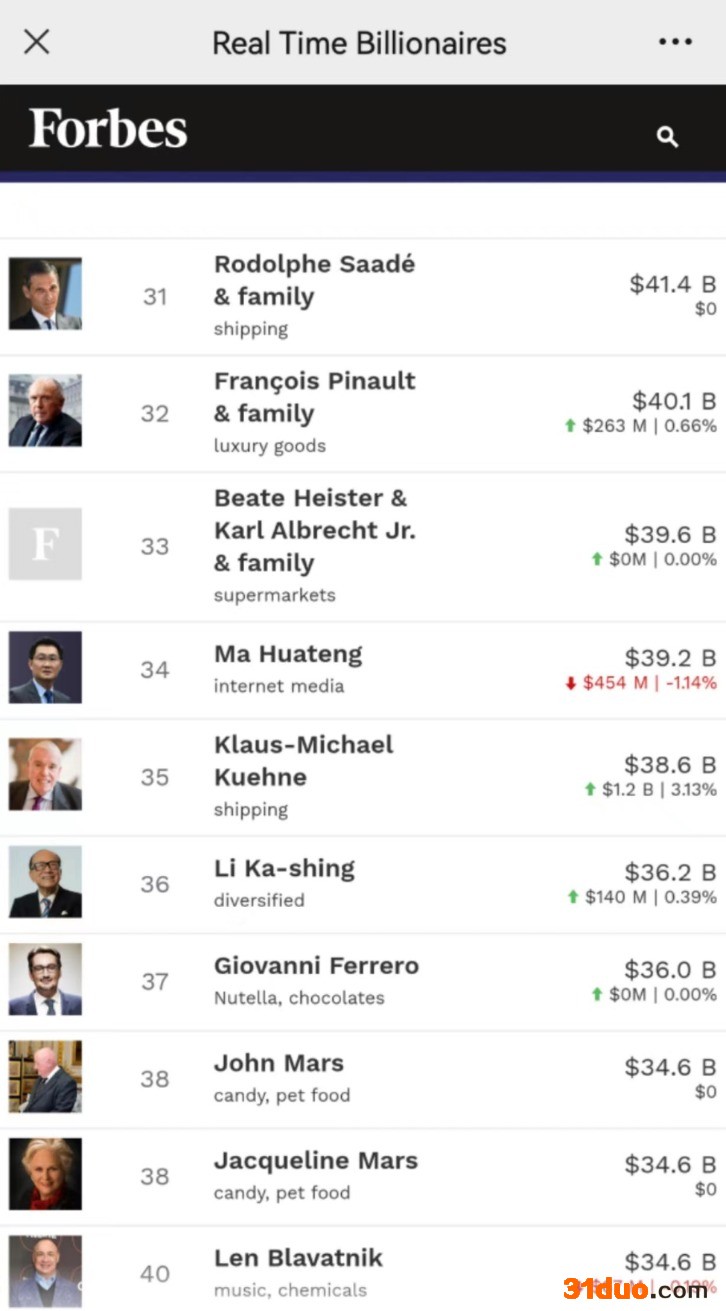
Task: Tap the red $454 M loss indicator
Action: pyautogui.click(x=640, y=683)
